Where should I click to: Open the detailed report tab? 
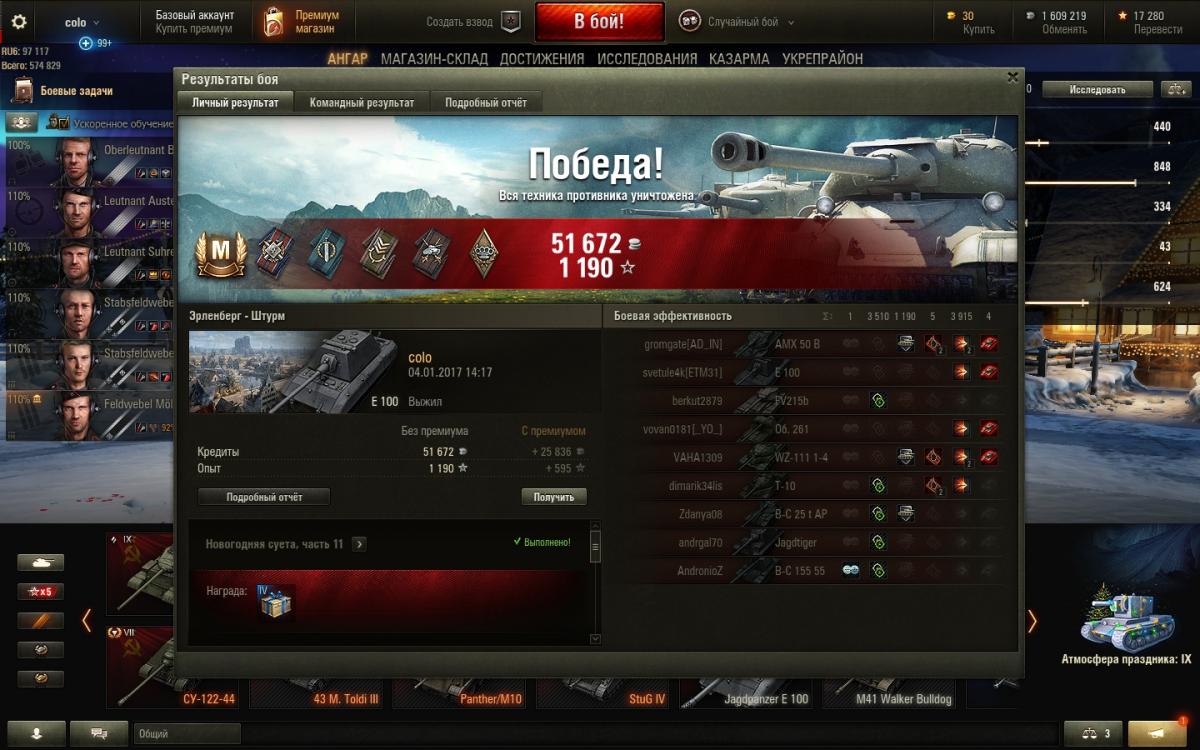tap(486, 102)
